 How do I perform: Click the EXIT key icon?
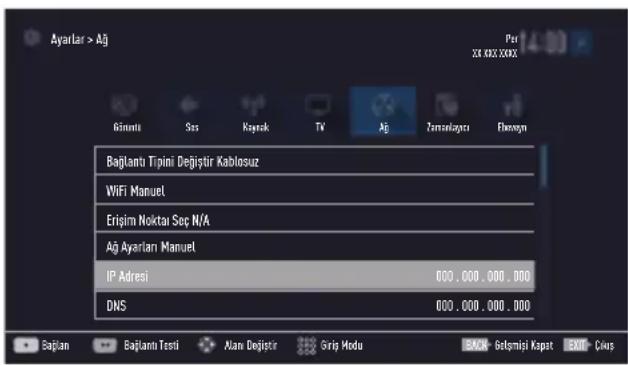click(576, 345)
